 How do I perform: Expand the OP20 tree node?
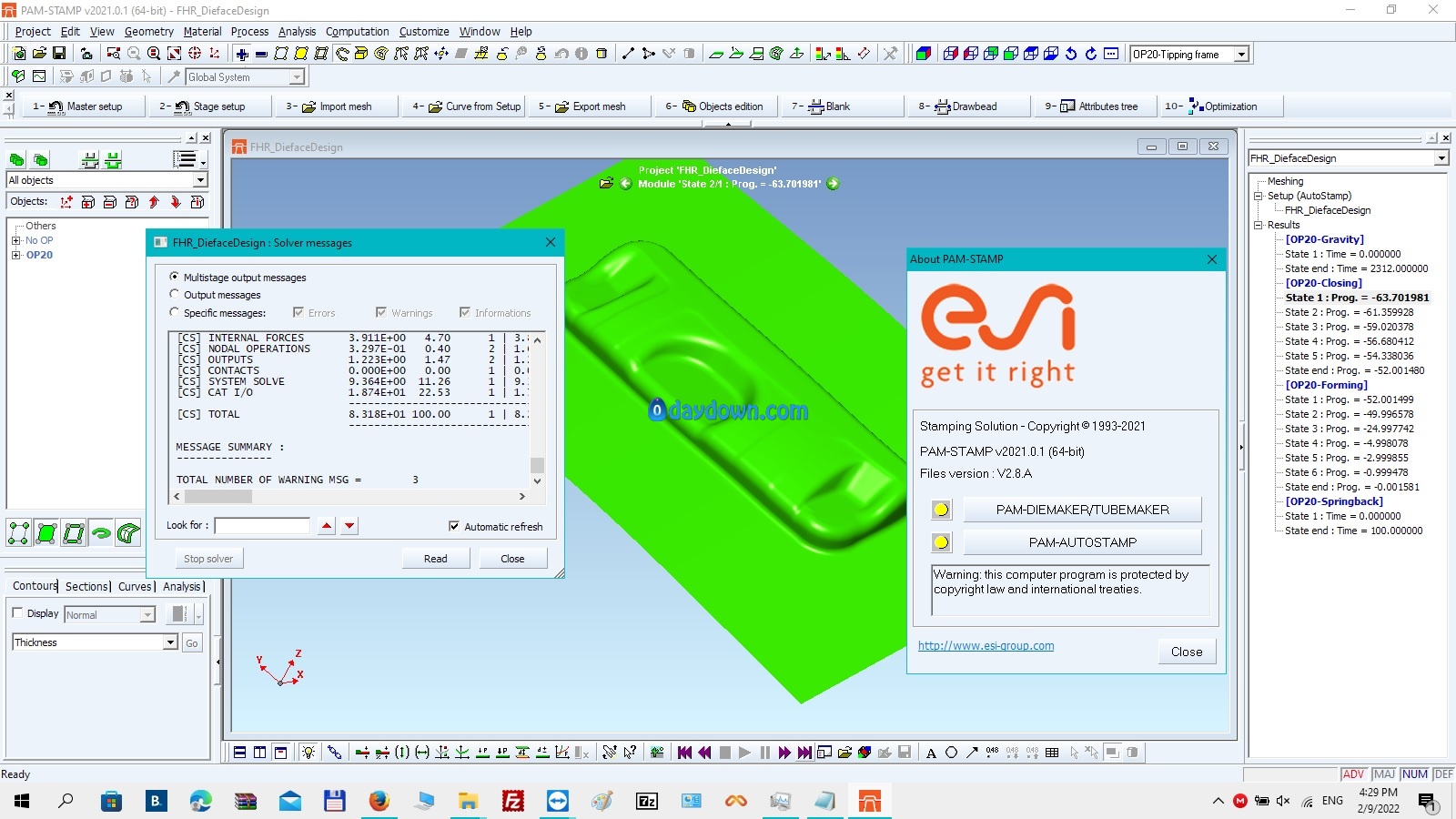[x=15, y=255]
